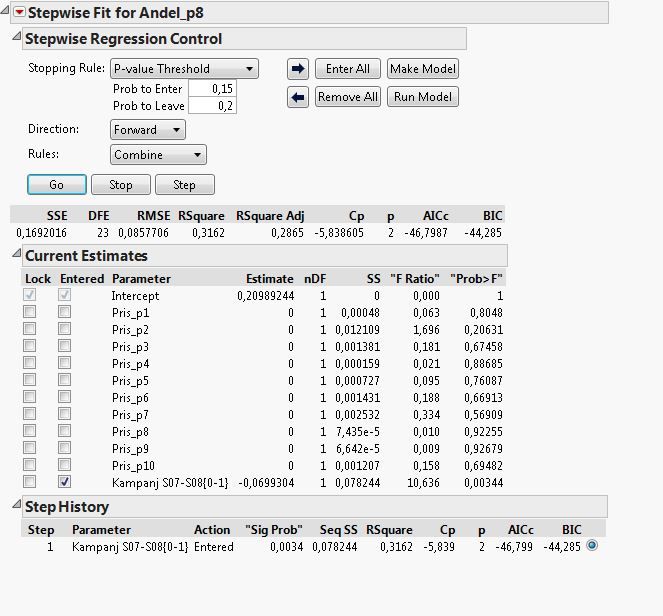This screenshot has width=663, height=616.
Task: Open the red triangle menu for Stepwise Fit
Action: tap(19, 13)
